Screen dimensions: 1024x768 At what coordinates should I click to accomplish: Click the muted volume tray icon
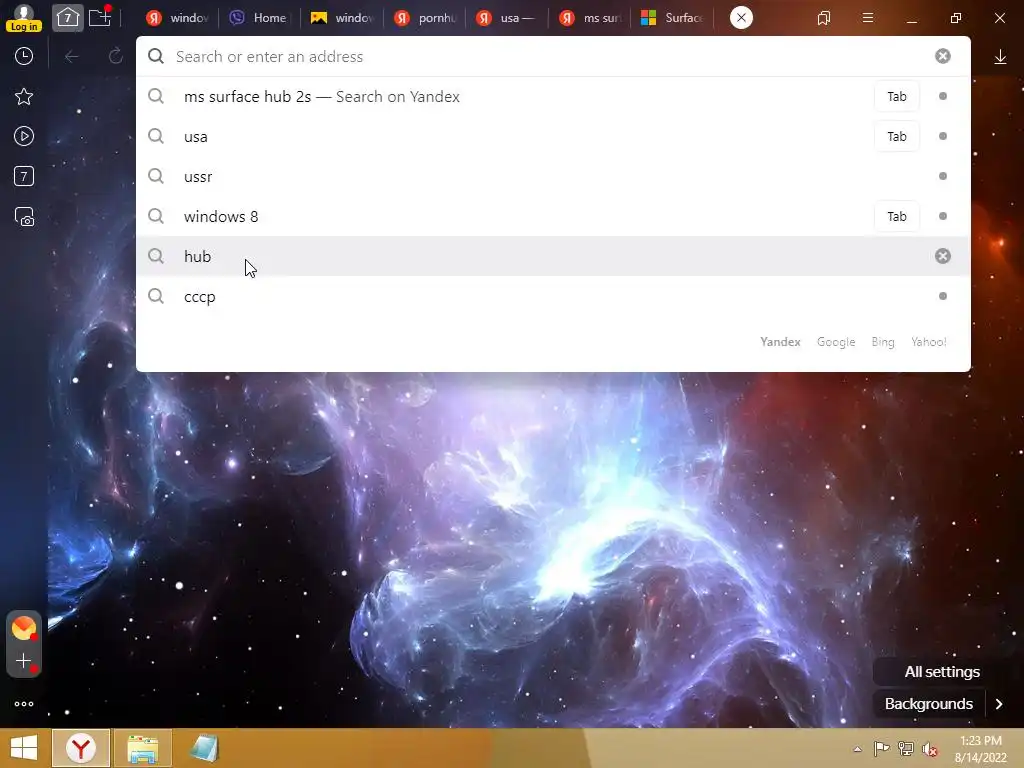pyautogui.click(x=929, y=748)
